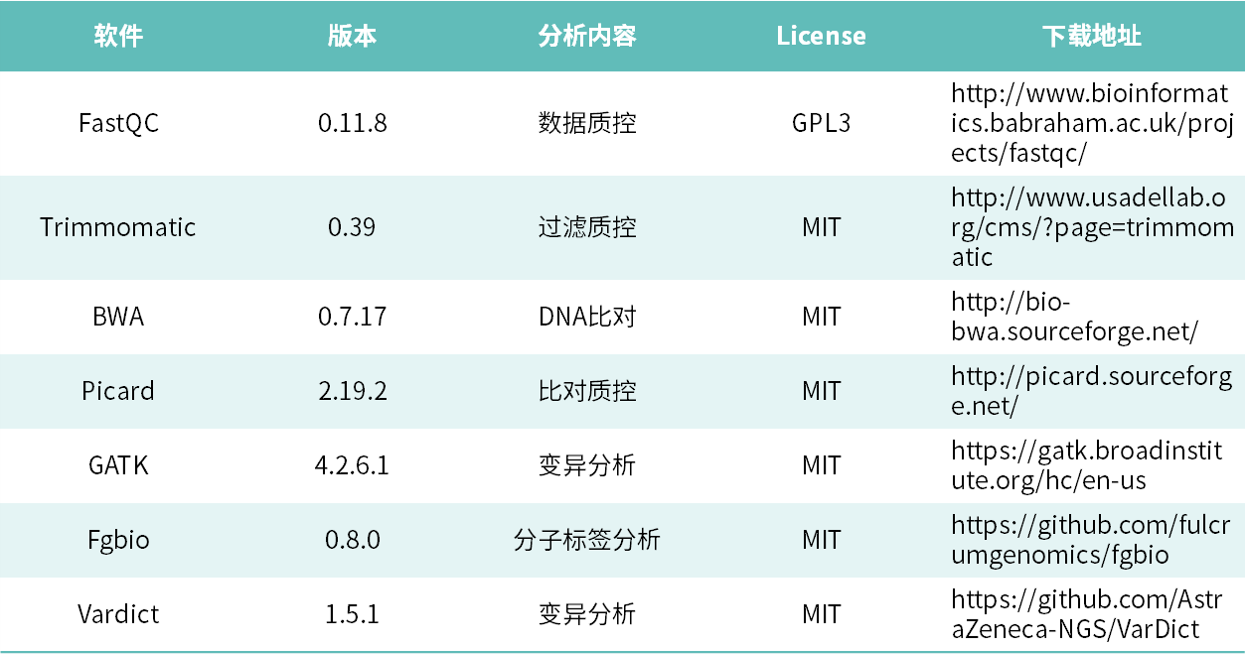Open the bio-bwa.sourceforge.net URL
1246x660 pixels.
pyautogui.click(x=1075, y=317)
